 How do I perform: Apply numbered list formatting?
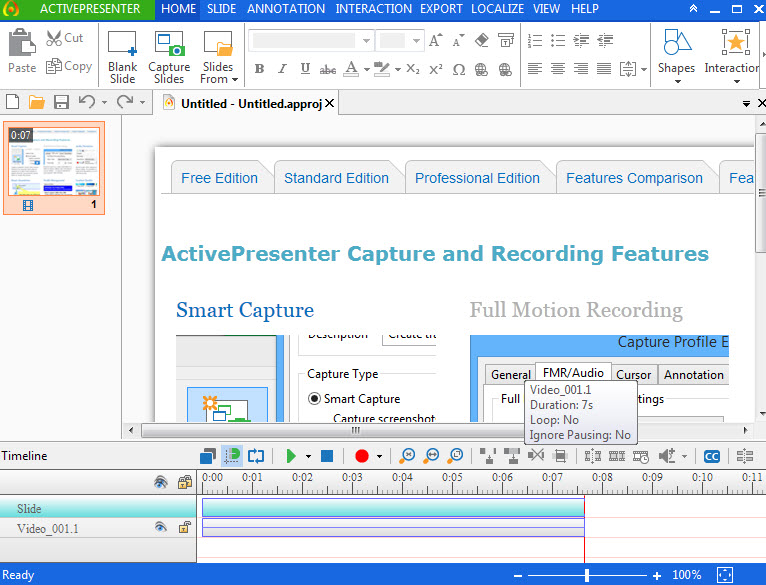pyautogui.click(x=535, y=41)
